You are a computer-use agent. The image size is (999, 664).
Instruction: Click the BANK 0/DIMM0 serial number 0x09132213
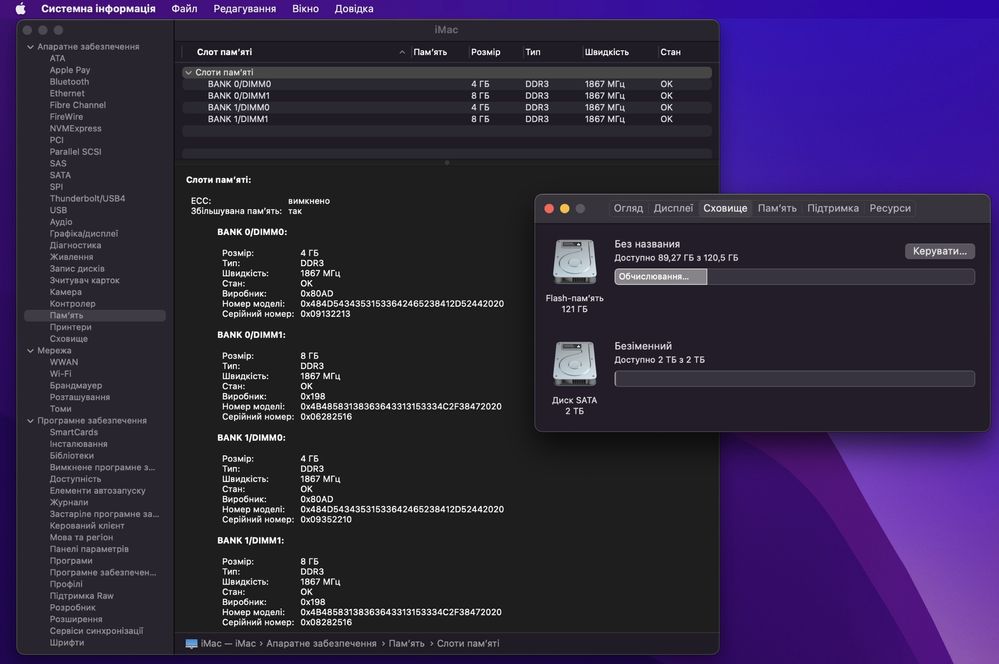coord(326,314)
